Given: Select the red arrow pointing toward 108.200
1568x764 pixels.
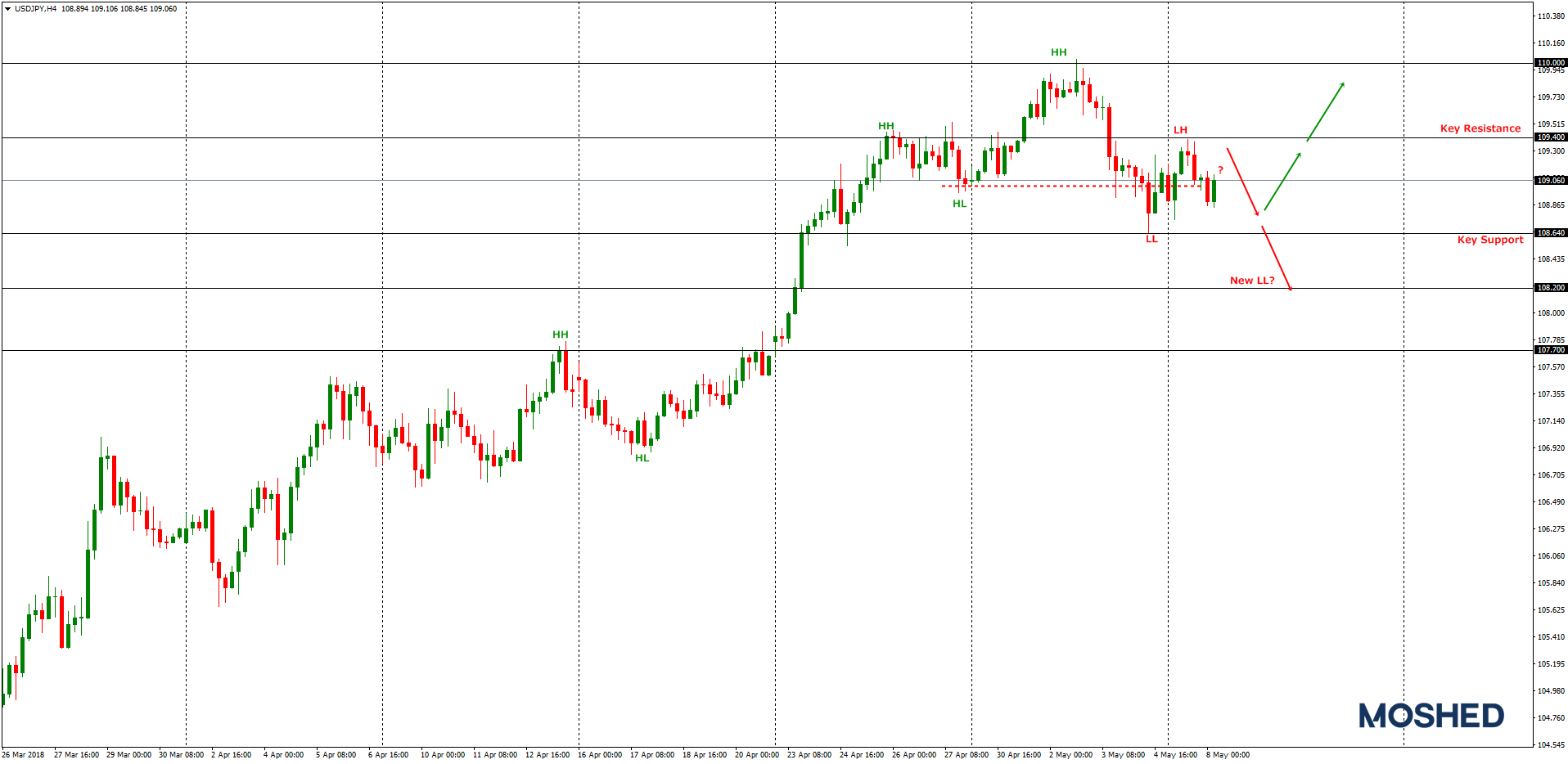Looking at the screenshot, I should click(x=1277, y=258).
